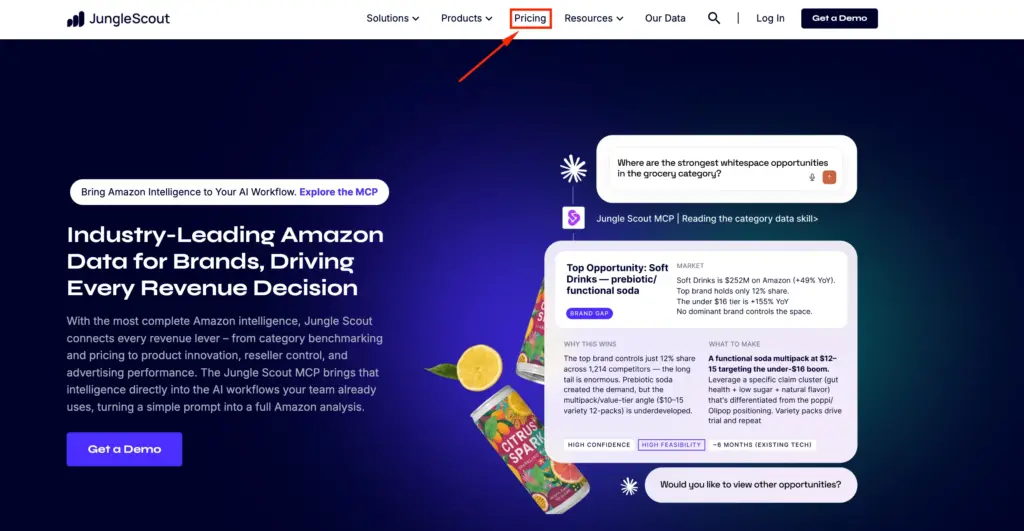The width and height of the screenshot is (1024, 531).
Task: Expand the Products menu
Action: [466, 18]
